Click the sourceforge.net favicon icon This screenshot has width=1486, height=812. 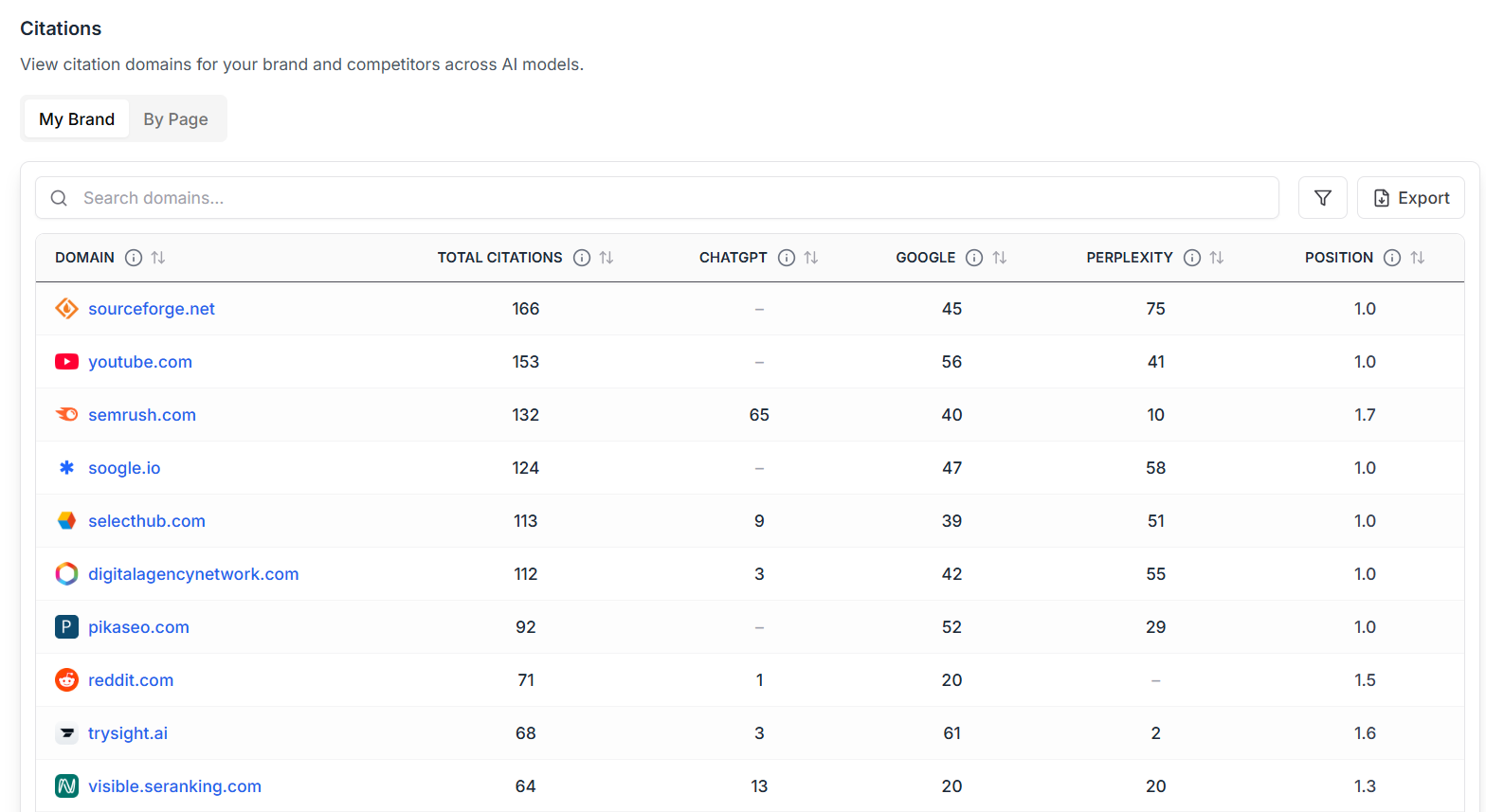[x=66, y=309]
